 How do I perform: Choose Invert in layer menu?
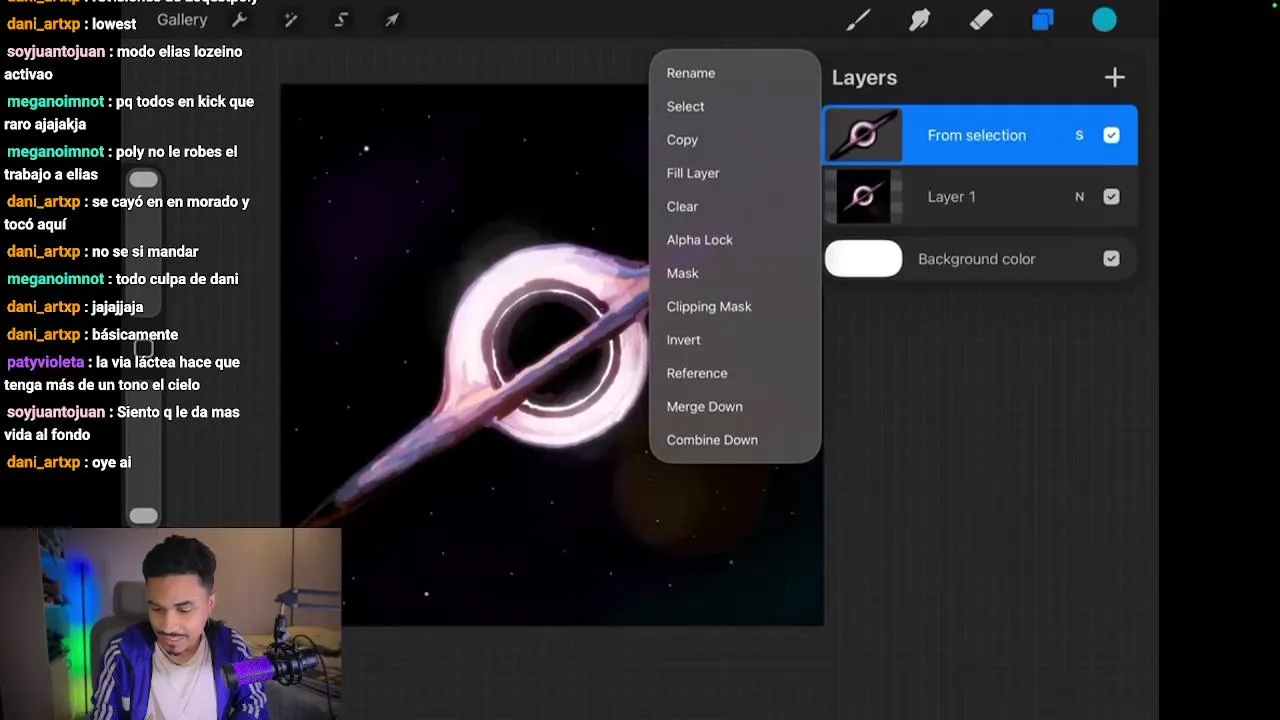(683, 340)
